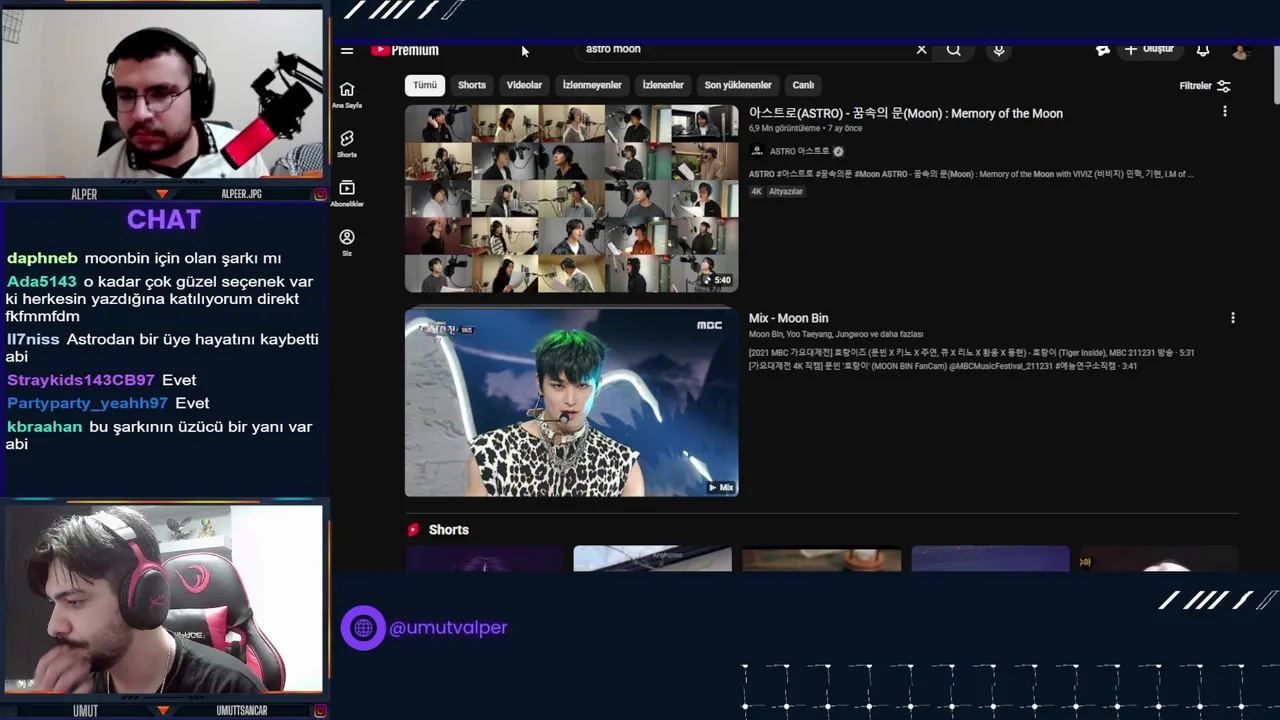Click the Instagram icon beside ALPEER.JPG
The height and width of the screenshot is (720, 1280).
click(x=320, y=194)
